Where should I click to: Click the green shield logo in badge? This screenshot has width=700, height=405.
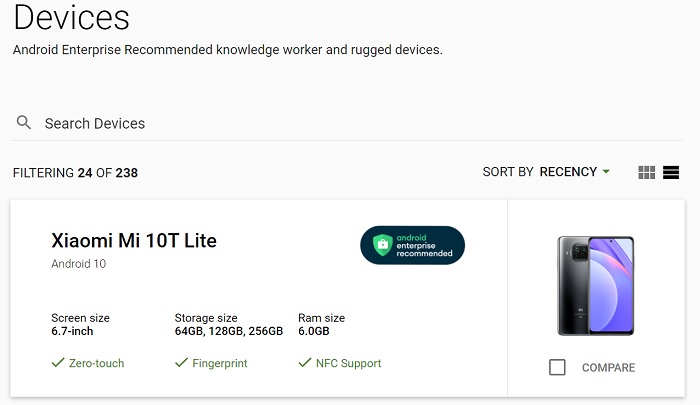(x=382, y=245)
